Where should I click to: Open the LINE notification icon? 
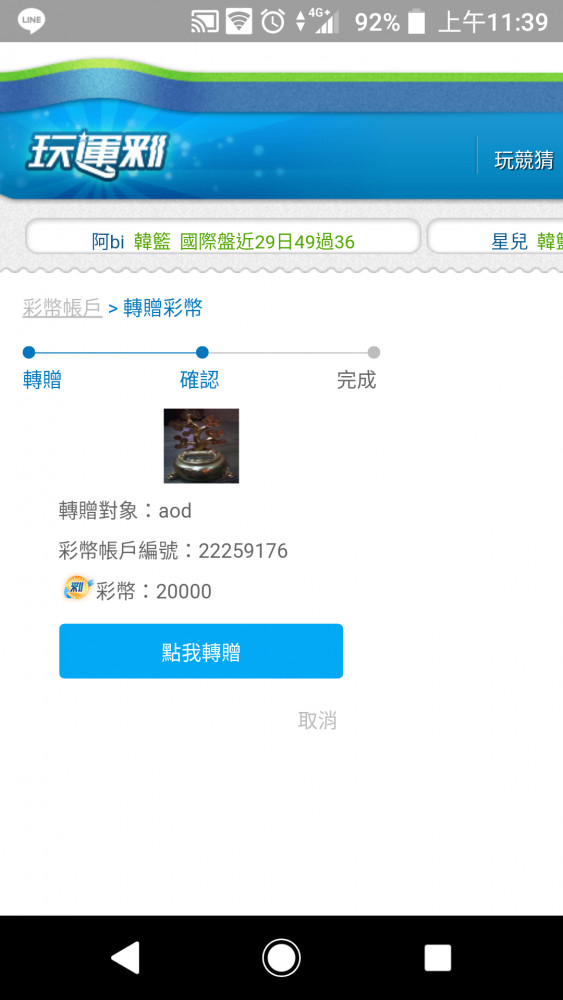point(32,22)
